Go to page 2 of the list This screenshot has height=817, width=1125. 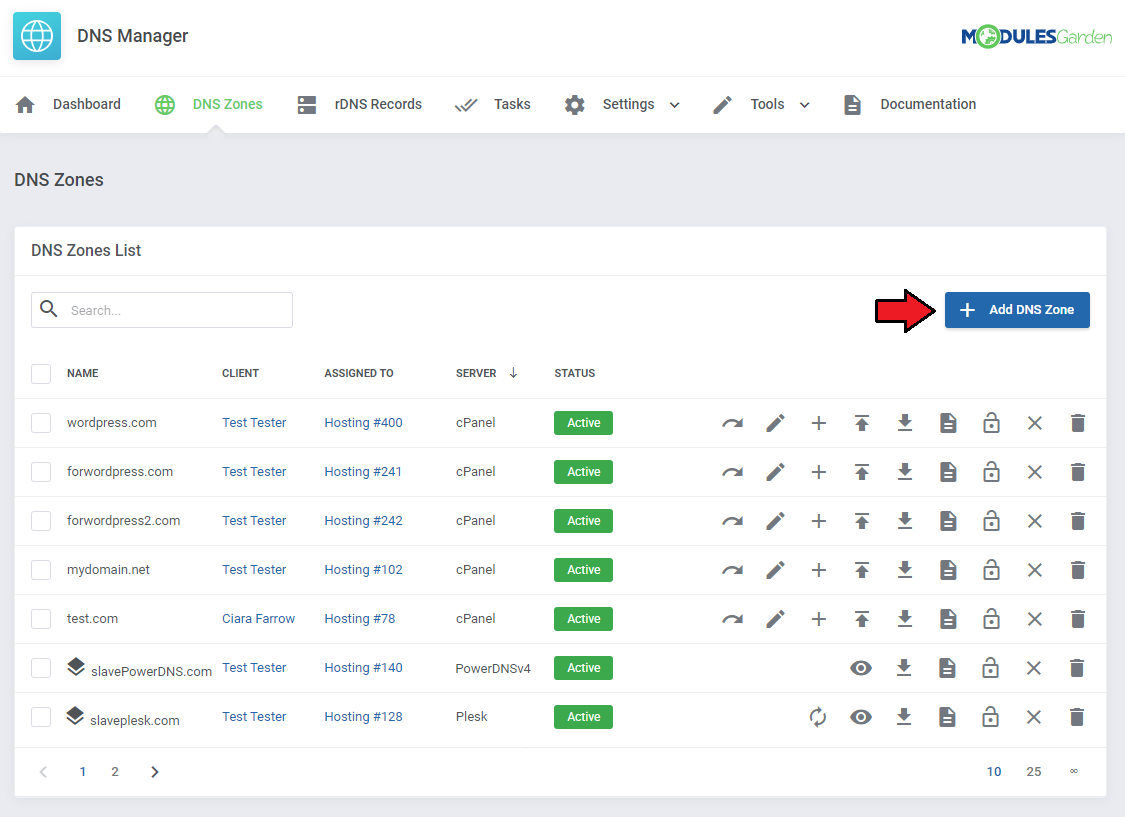pos(115,772)
